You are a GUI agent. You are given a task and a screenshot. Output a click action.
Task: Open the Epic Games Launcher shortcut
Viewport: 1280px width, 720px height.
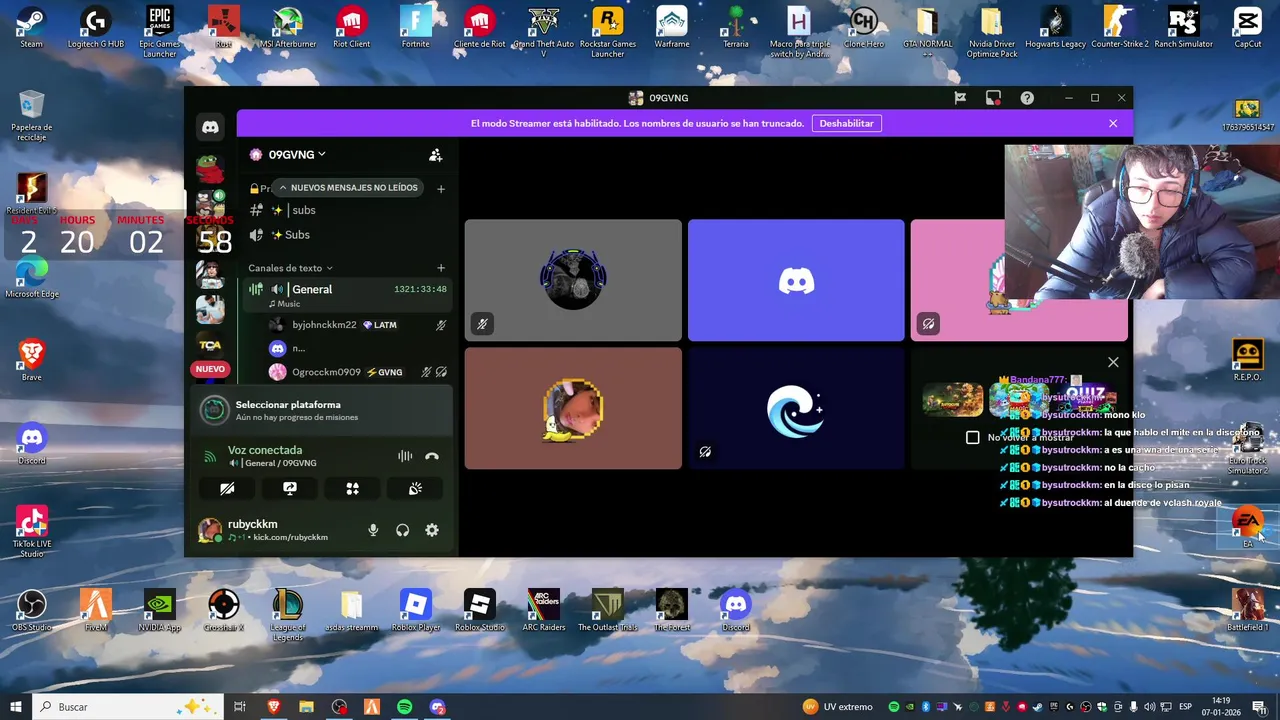coord(160,31)
